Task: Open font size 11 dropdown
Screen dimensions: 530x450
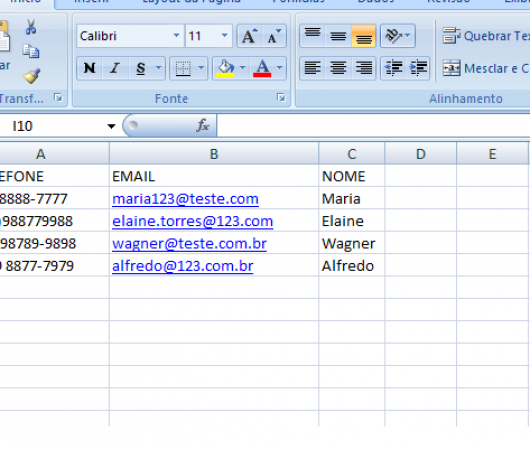Action: 224,35
